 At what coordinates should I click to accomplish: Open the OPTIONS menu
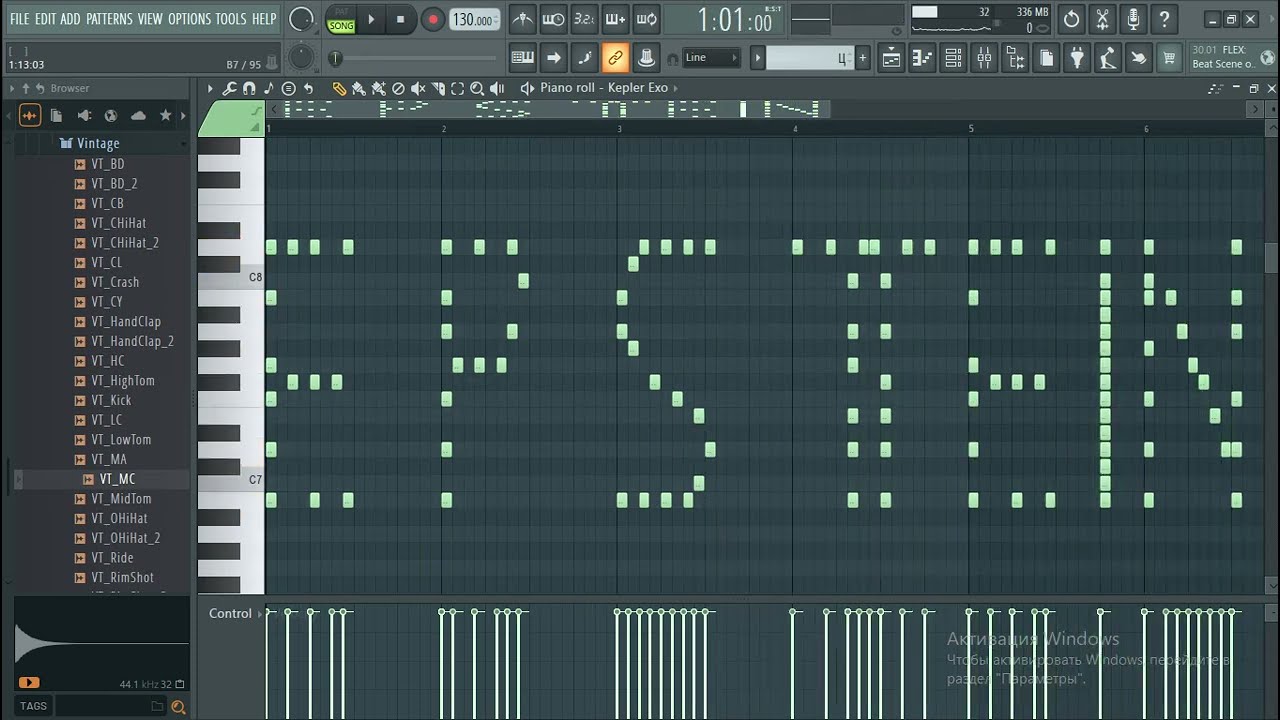point(189,19)
